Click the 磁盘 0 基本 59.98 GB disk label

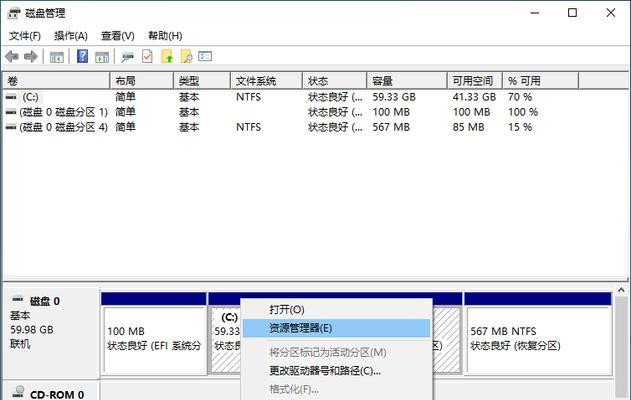(x=51, y=332)
